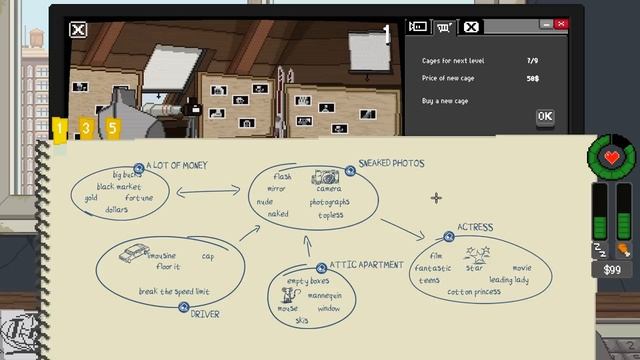640x360 pixels.
Task: Click the word 'nude'
Action: point(264,202)
